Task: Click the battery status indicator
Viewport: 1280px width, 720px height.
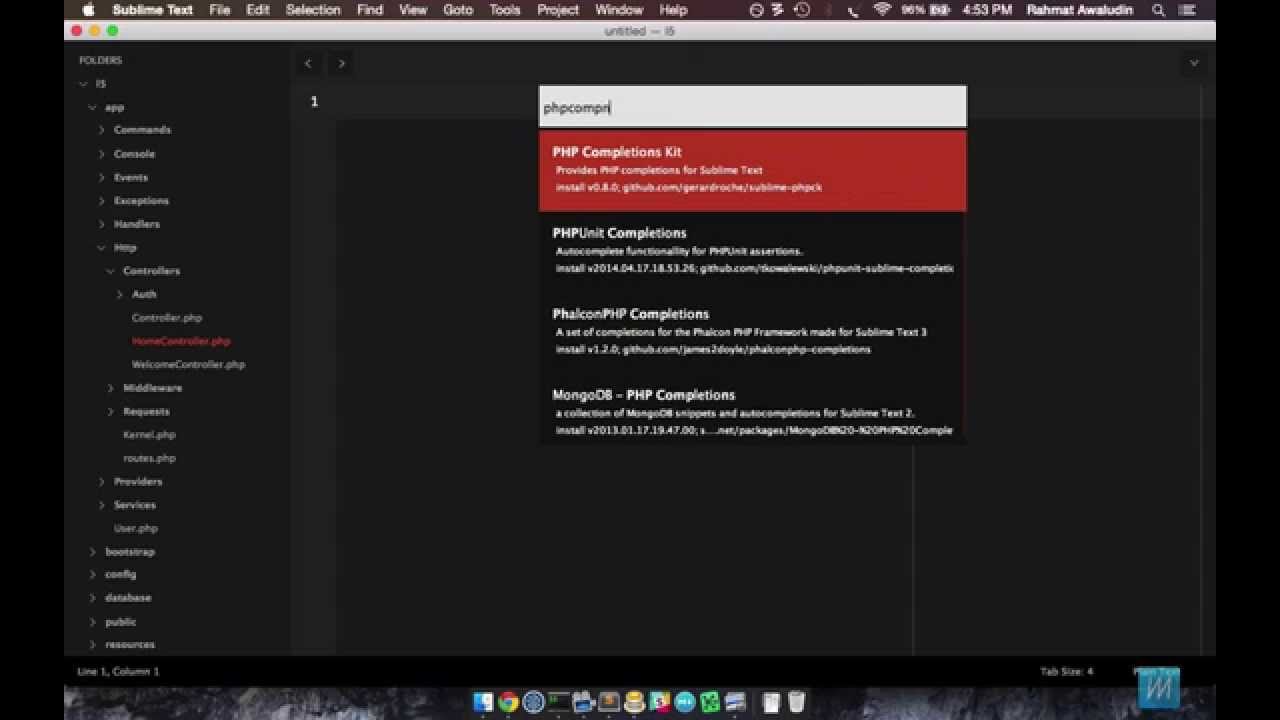Action: click(925, 10)
